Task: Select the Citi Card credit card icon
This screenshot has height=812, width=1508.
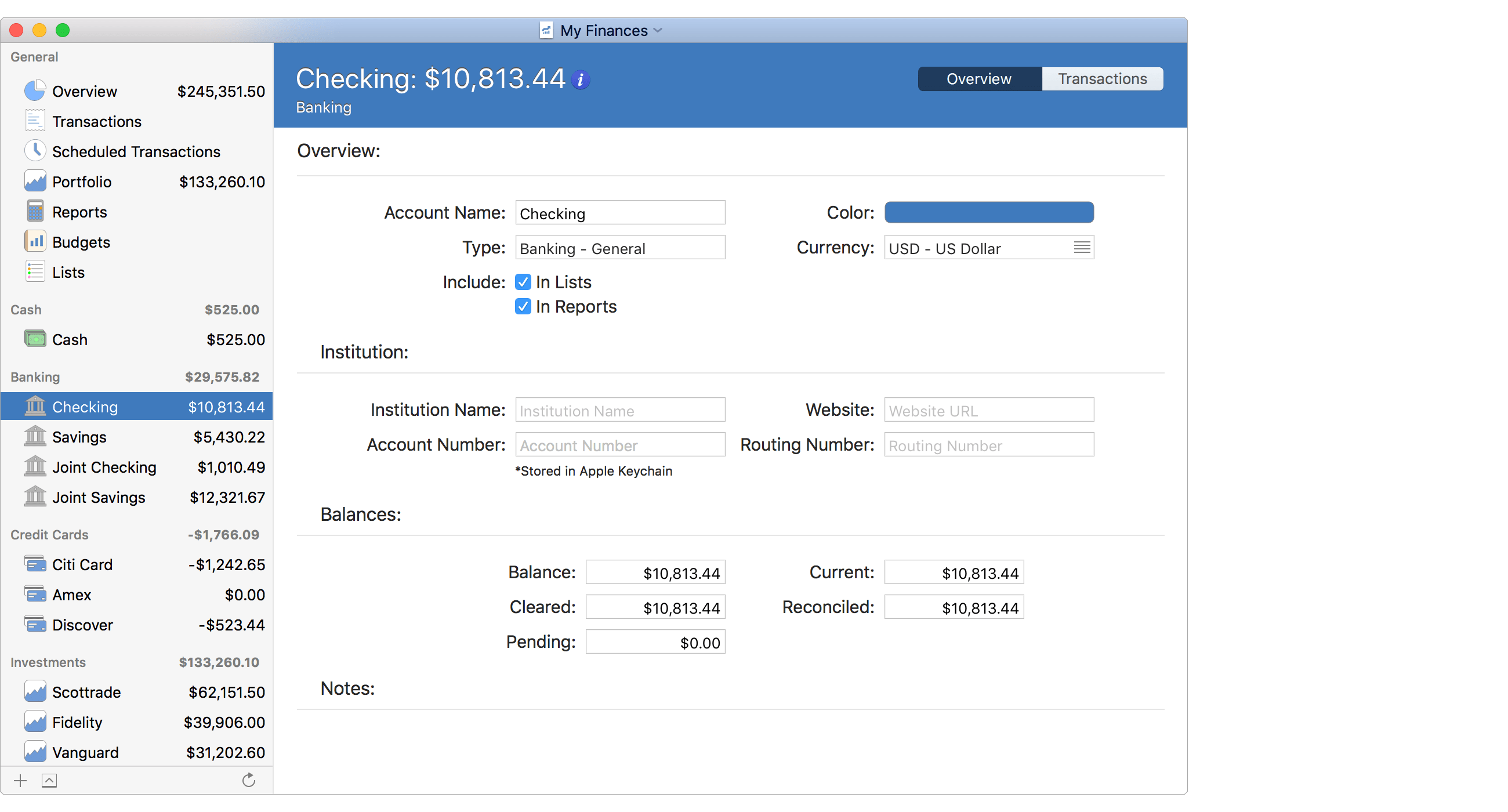Action: (34, 564)
